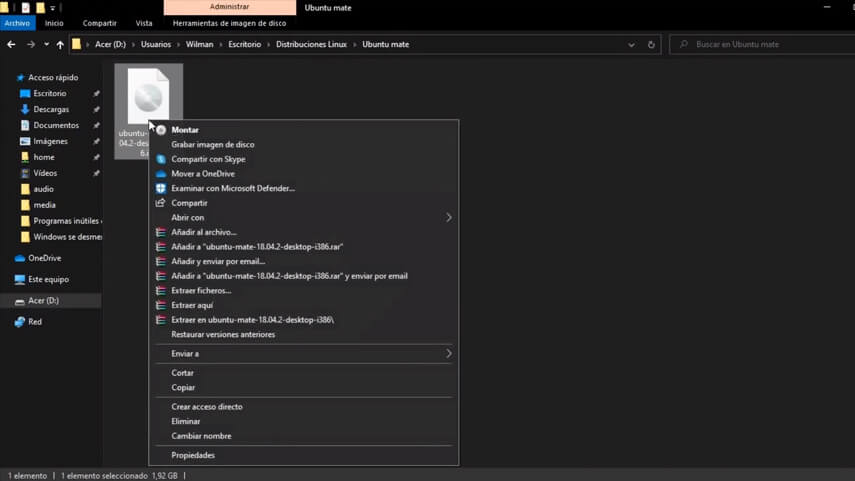Click the Administrar contextual tab
Screen dimensions: 855x481
coord(230,7)
